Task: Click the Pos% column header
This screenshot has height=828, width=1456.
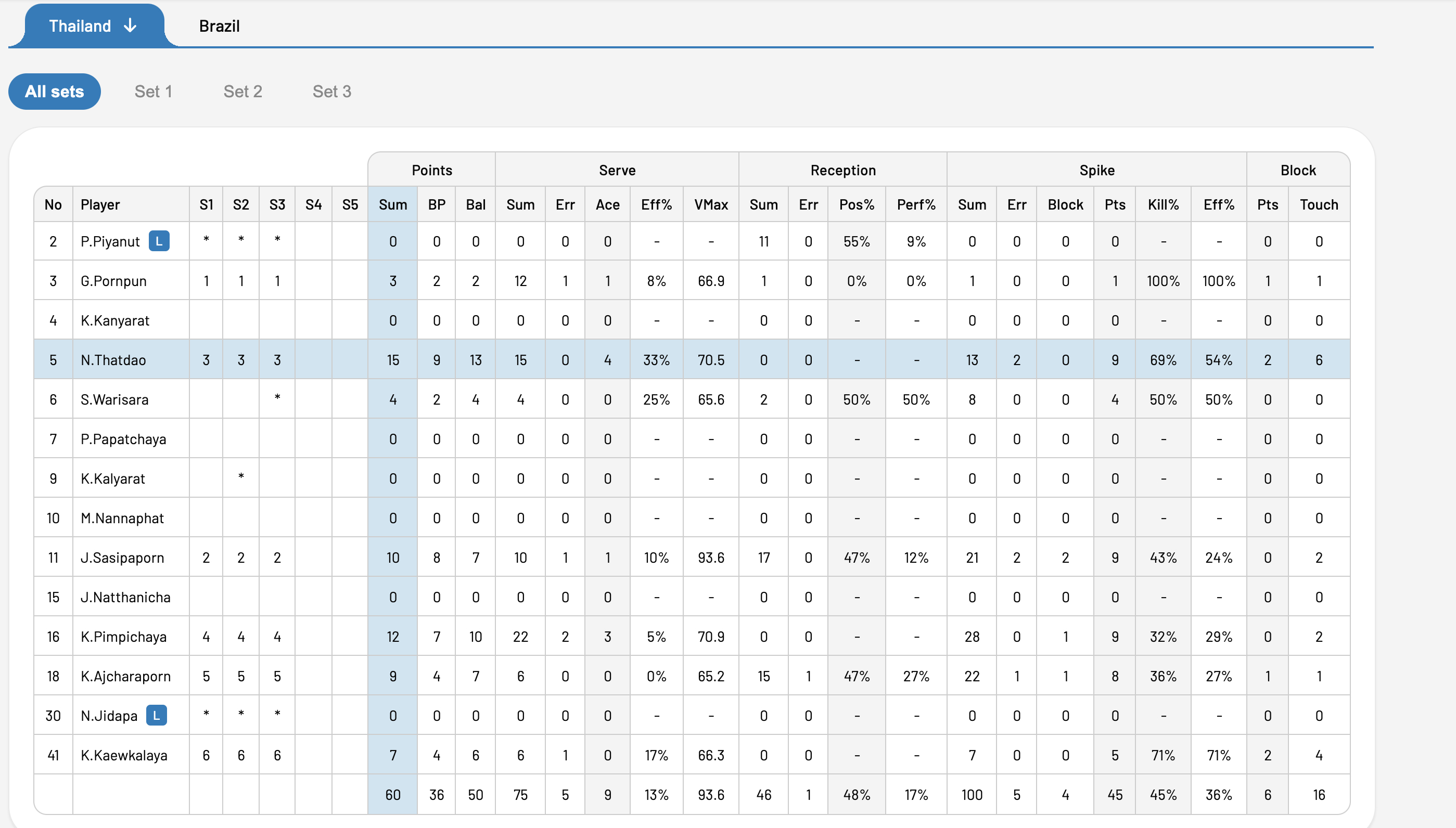Action: pyautogui.click(x=857, y=205)
